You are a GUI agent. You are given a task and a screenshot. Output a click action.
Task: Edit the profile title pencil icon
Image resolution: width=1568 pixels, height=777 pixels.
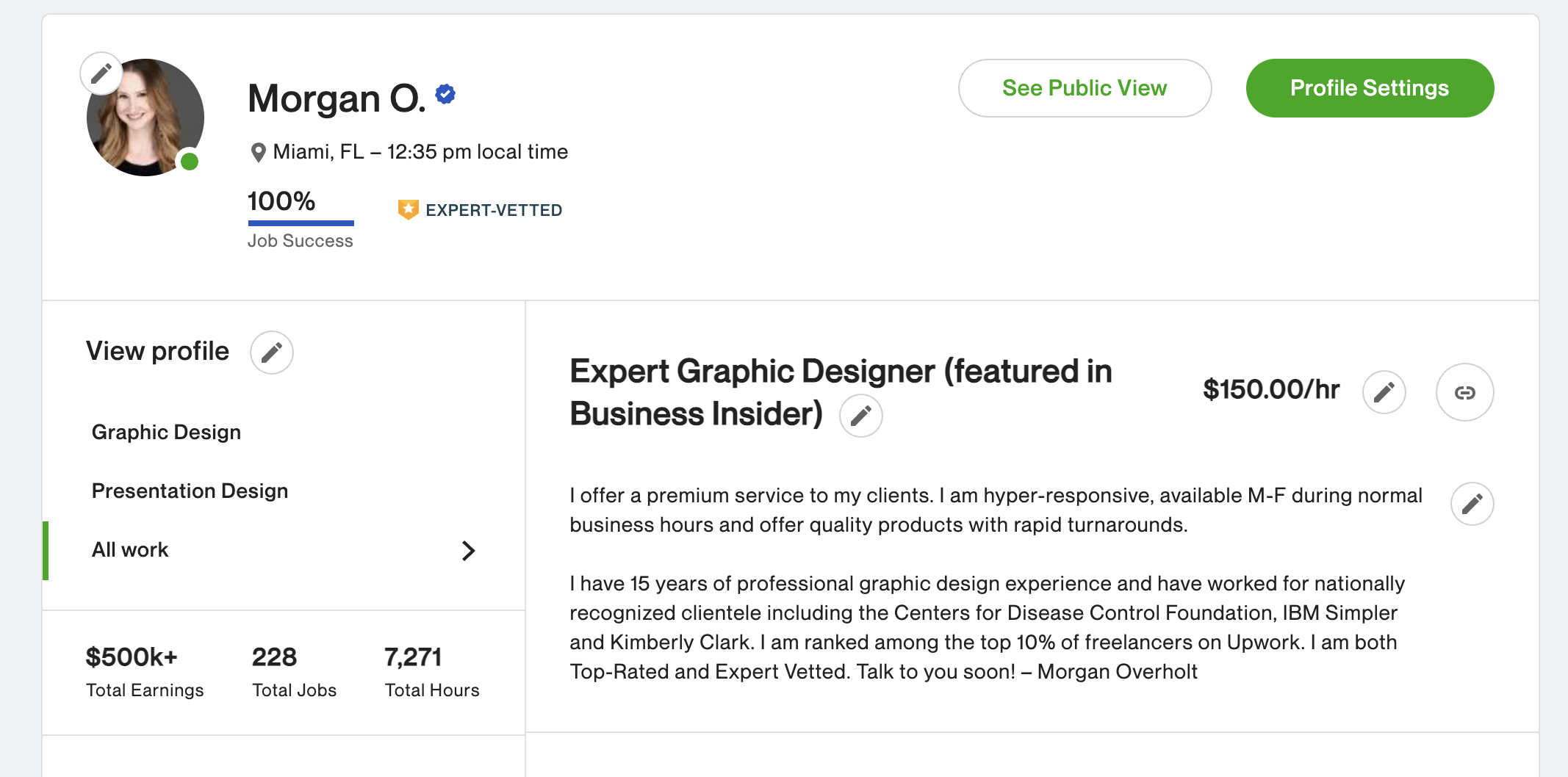coord(861,416)
